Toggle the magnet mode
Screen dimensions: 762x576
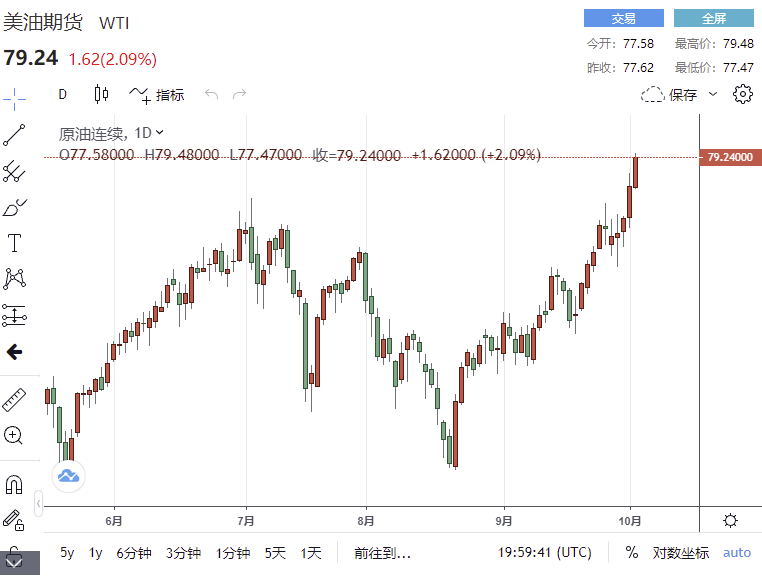coord(14,485)
